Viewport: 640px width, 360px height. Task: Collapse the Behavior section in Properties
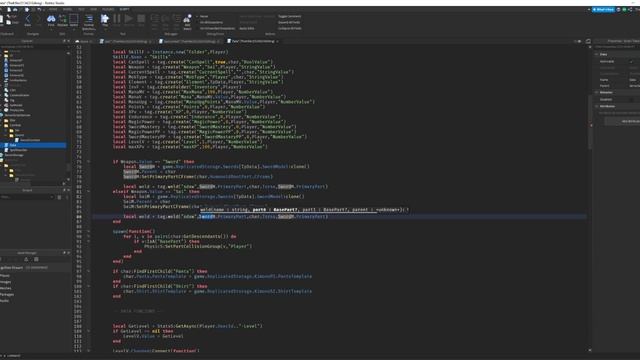tap(596, 93)
